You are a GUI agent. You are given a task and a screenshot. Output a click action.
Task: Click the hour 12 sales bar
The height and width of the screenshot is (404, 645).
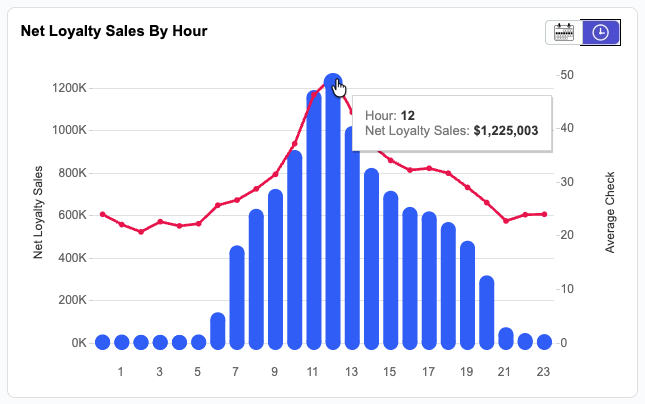[x=333, y=211]
